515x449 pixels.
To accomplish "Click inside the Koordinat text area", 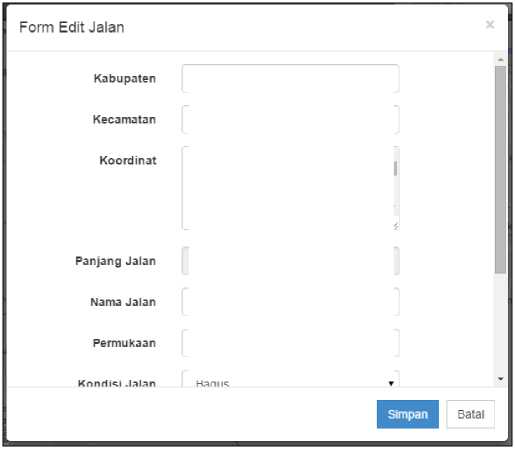I will click(x=287, y=188).
